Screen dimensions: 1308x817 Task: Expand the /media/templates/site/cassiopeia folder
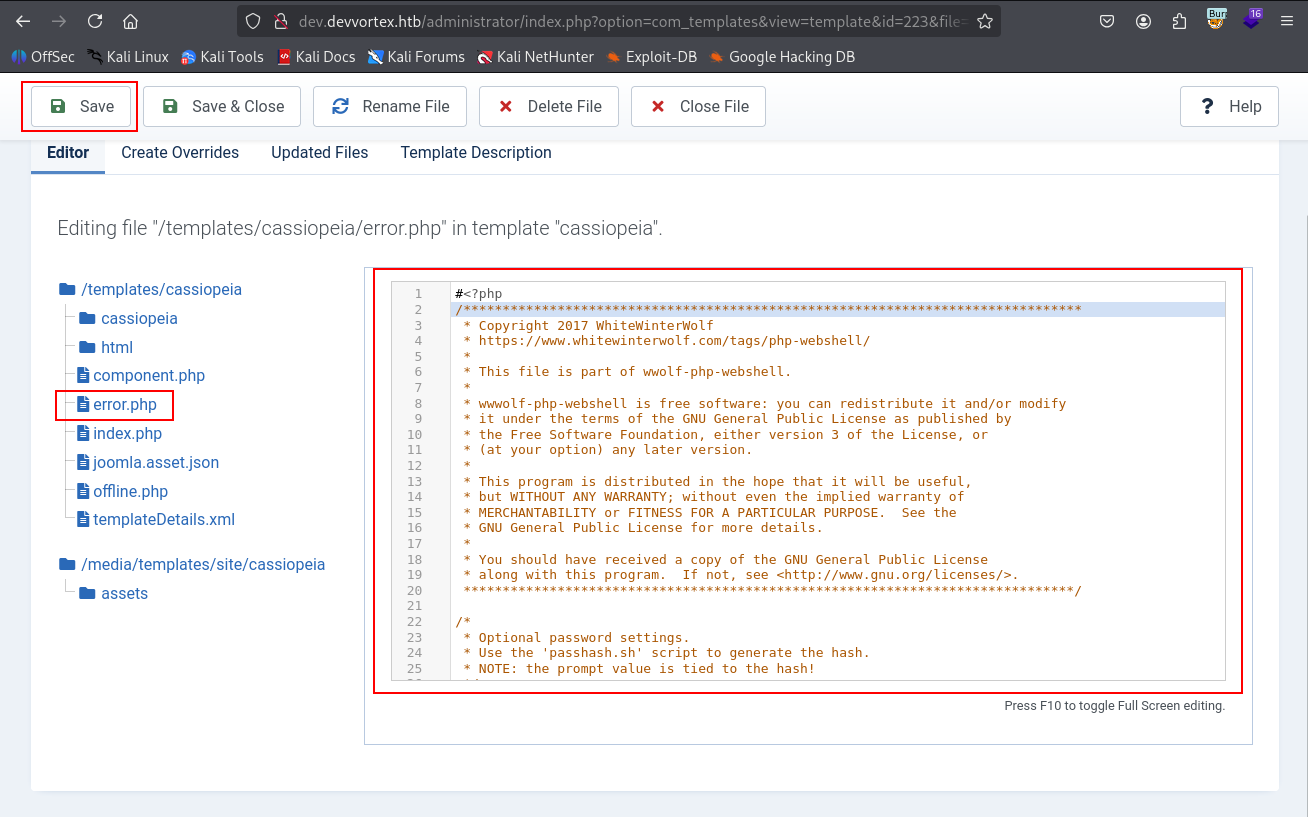click(192, 564)
